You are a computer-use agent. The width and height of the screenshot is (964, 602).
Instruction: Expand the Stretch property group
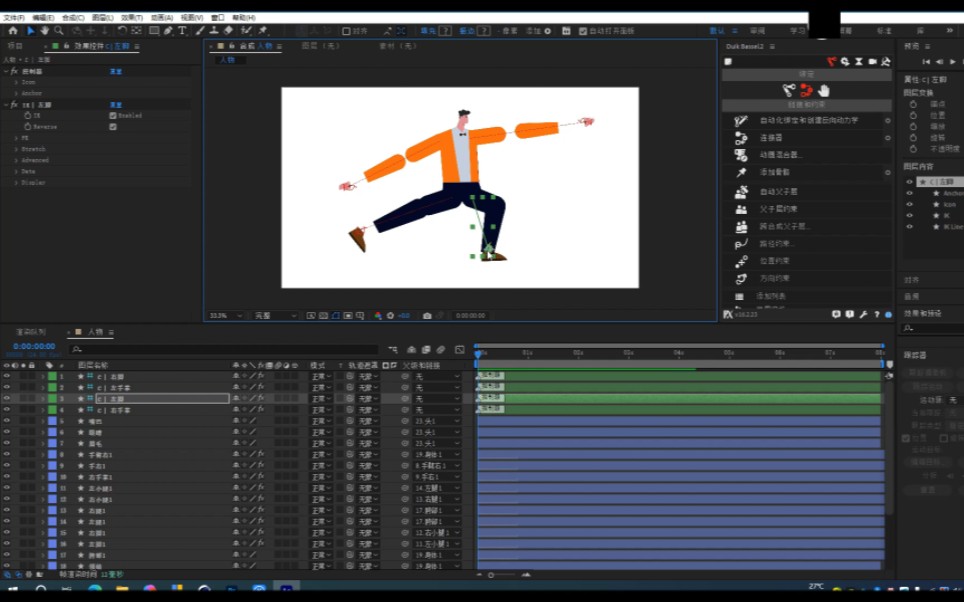(16, 149)
